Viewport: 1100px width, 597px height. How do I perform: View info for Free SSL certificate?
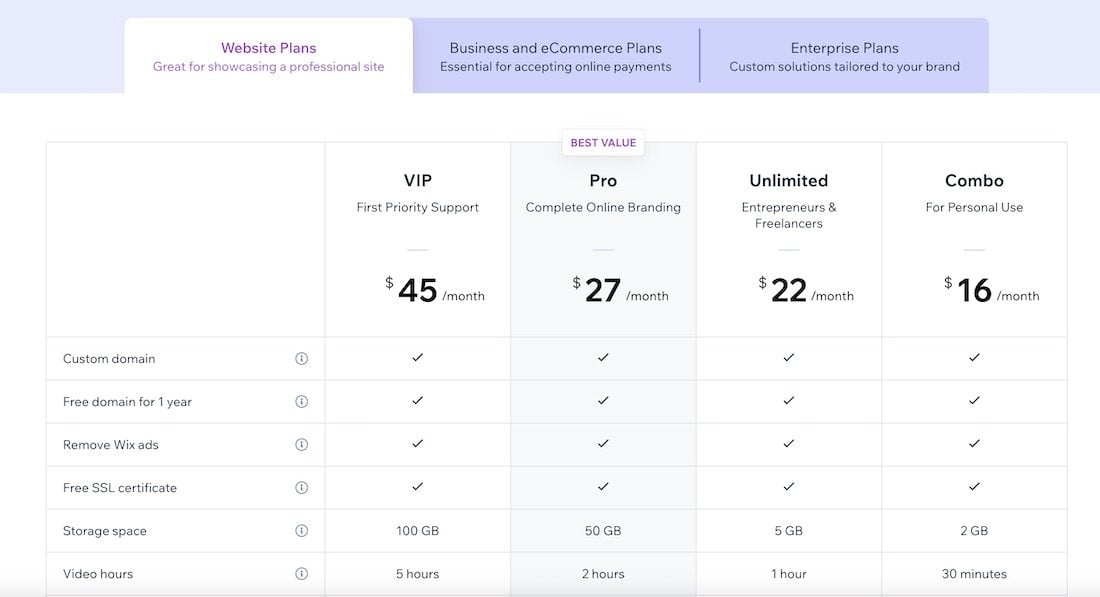point(299,487)
